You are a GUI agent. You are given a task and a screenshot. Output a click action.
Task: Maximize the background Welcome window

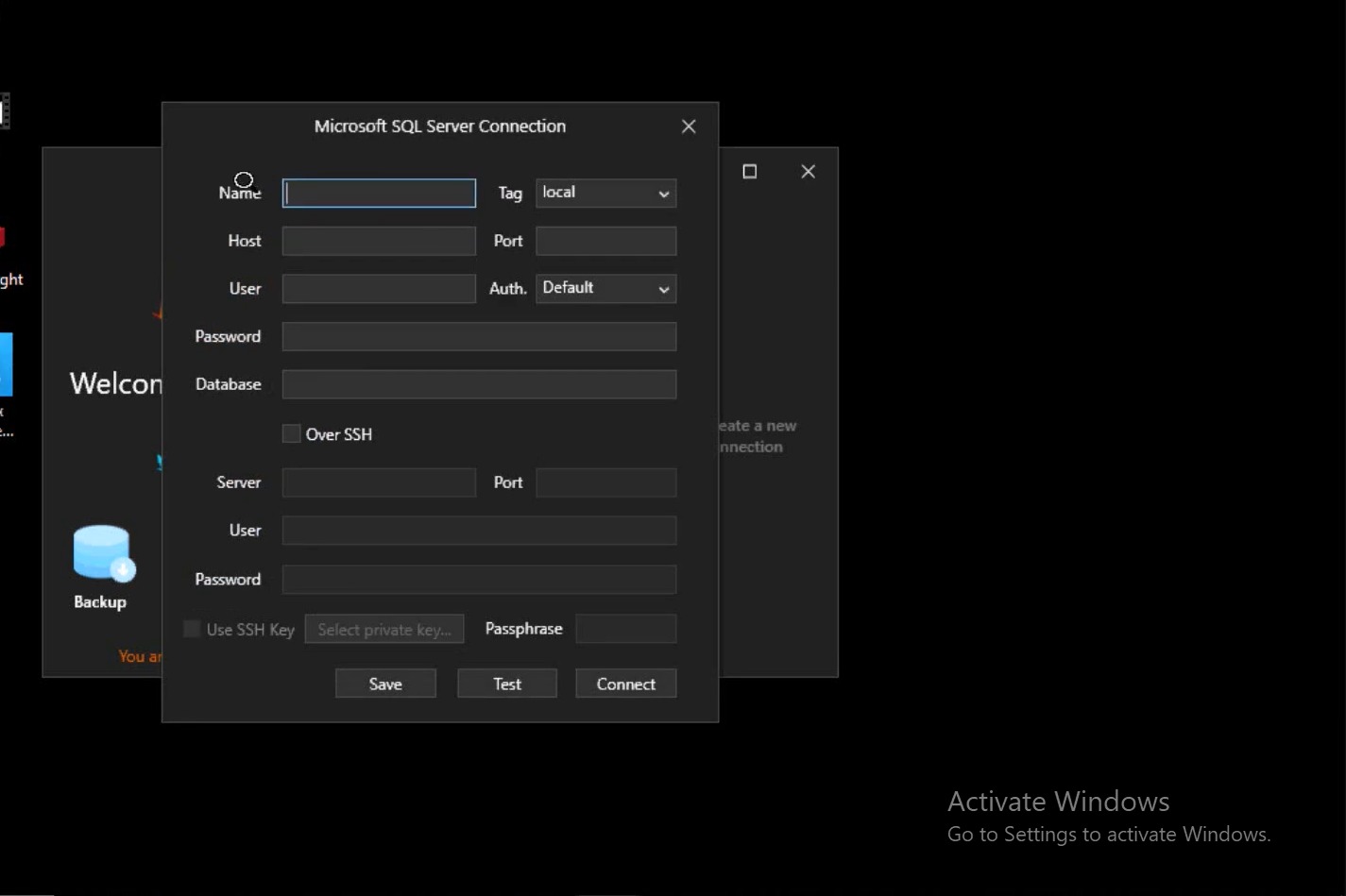[x=750, y=171]
